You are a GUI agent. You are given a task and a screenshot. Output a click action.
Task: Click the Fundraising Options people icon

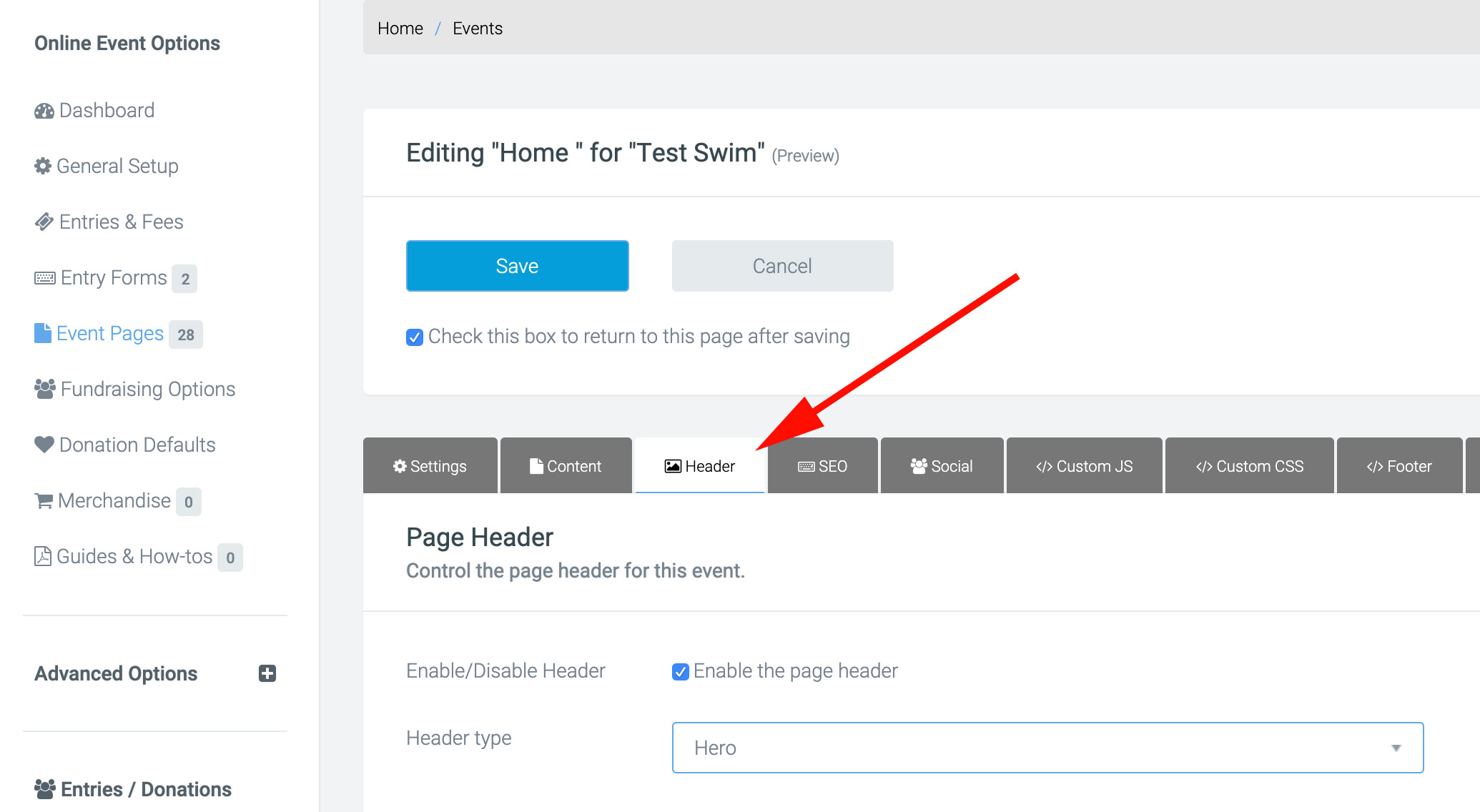44,389
